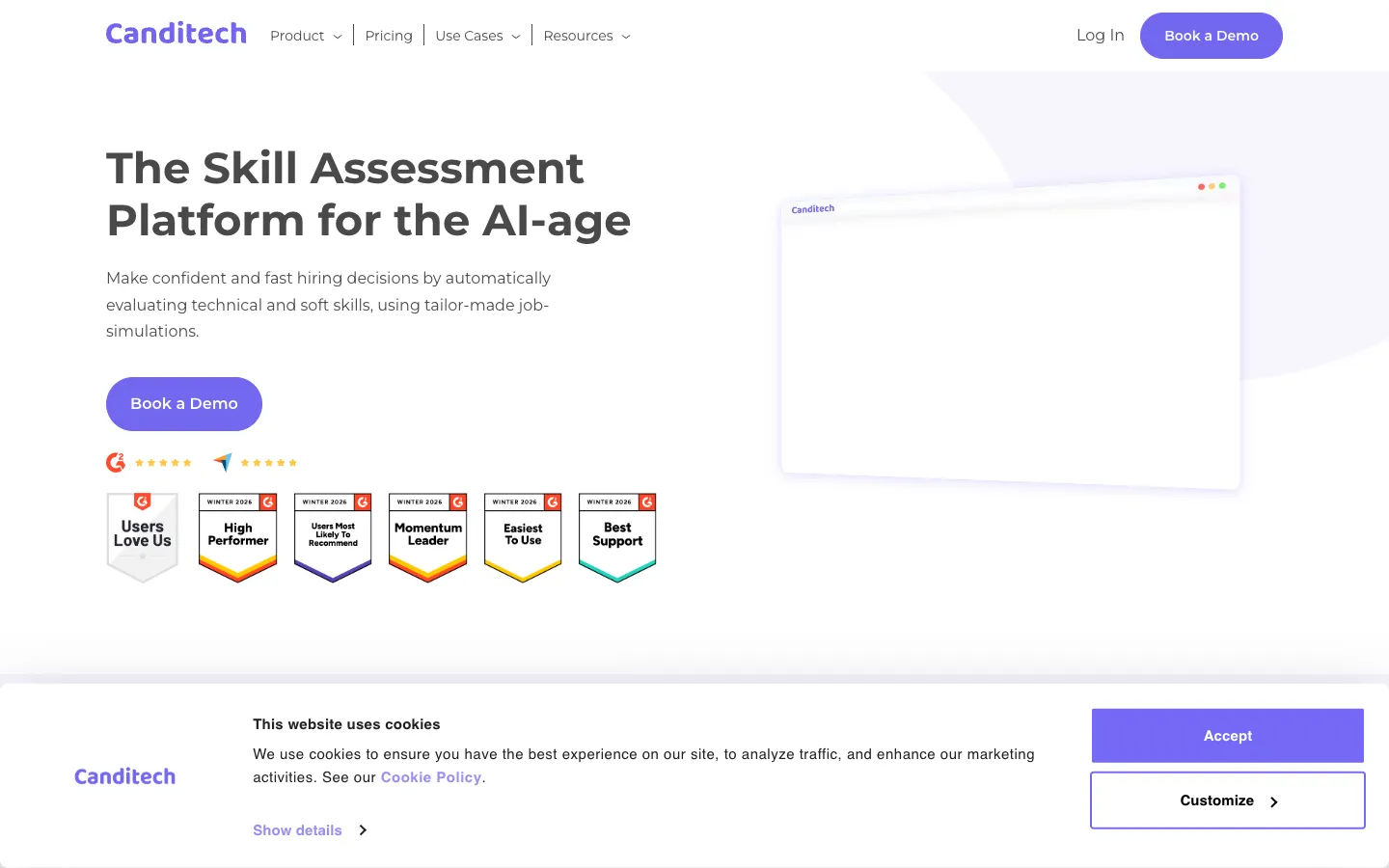Viewport: 1389px width, 868px height.
Task: Expand the Use Cases dropdown menu
Action: [478, 36]
